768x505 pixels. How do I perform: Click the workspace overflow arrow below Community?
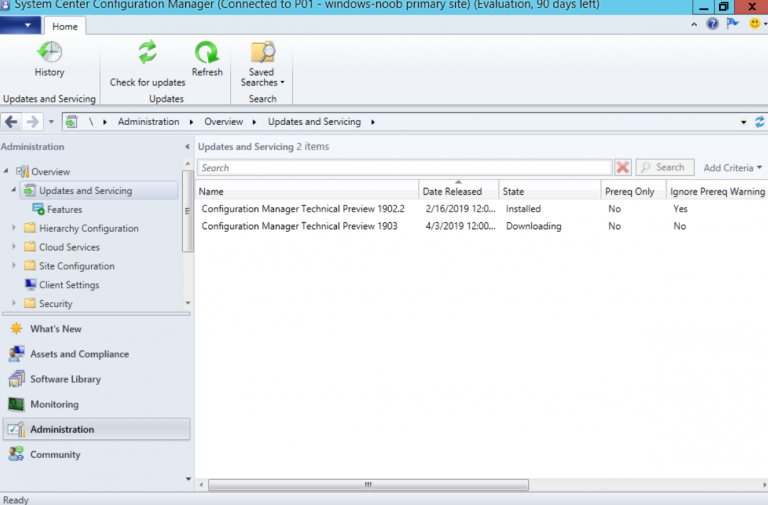point(189,479)
